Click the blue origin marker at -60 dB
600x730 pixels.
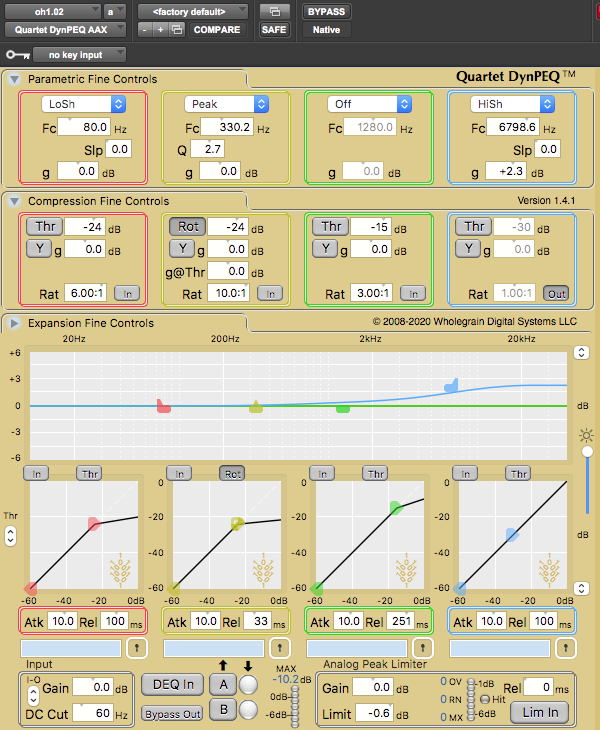(460, 588)
